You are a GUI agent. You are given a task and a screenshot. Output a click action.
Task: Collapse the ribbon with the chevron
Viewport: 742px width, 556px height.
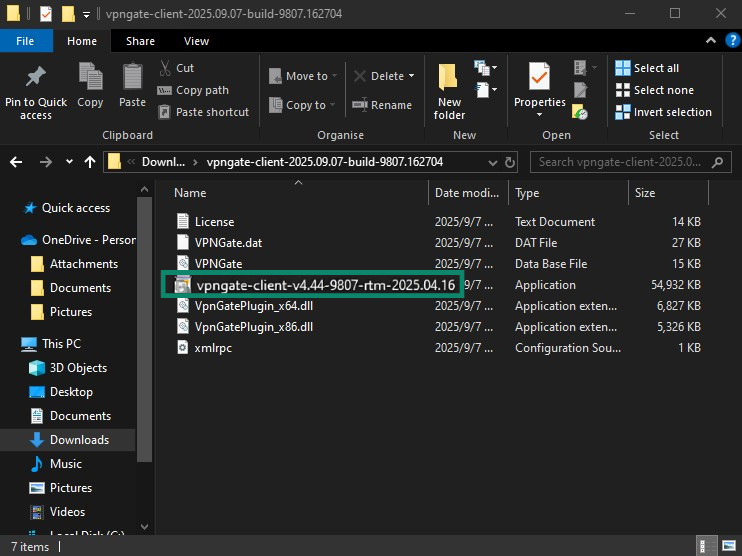(x=710, y=41)
